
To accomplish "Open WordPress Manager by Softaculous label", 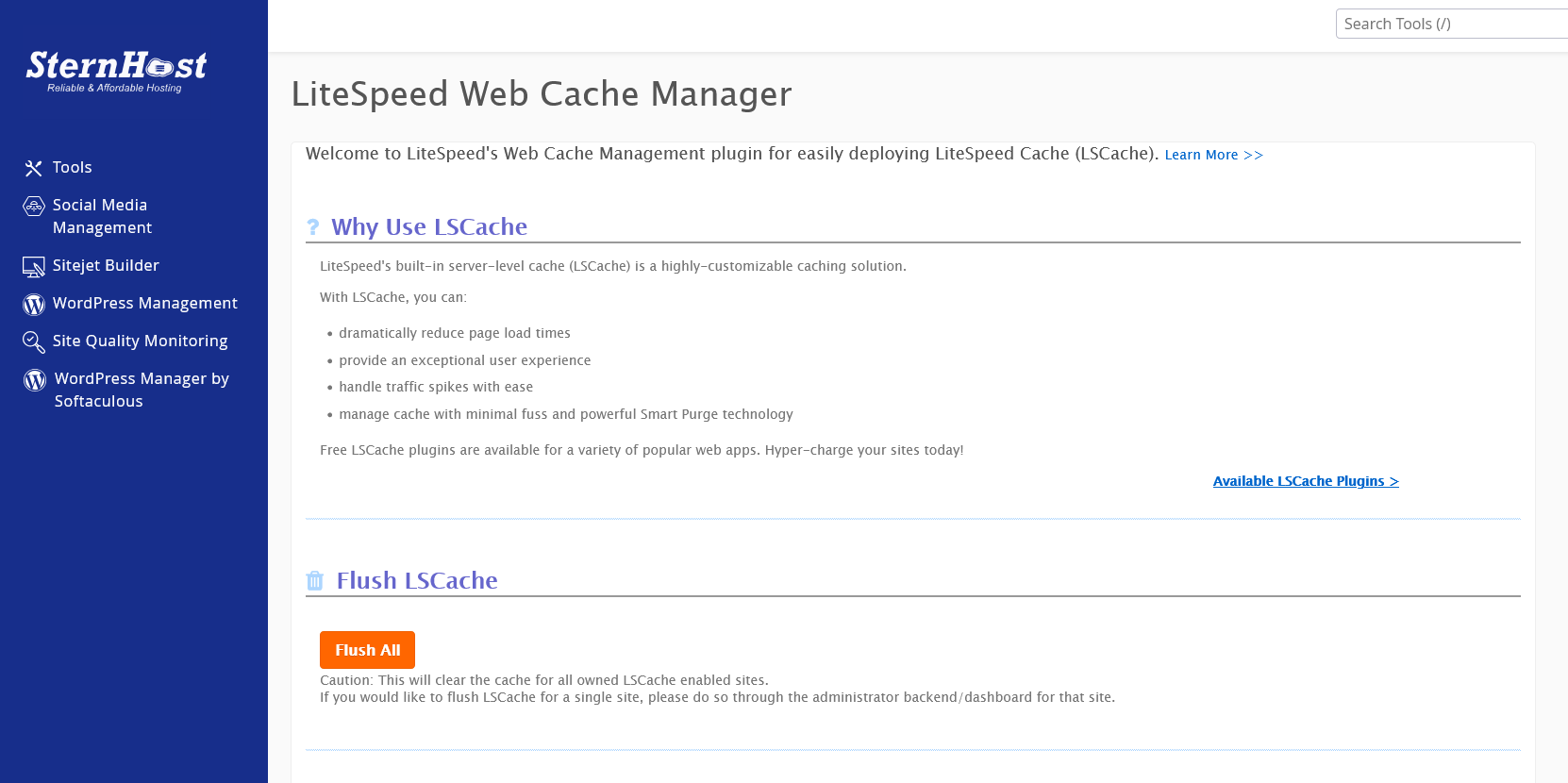I will click(142, 390).
